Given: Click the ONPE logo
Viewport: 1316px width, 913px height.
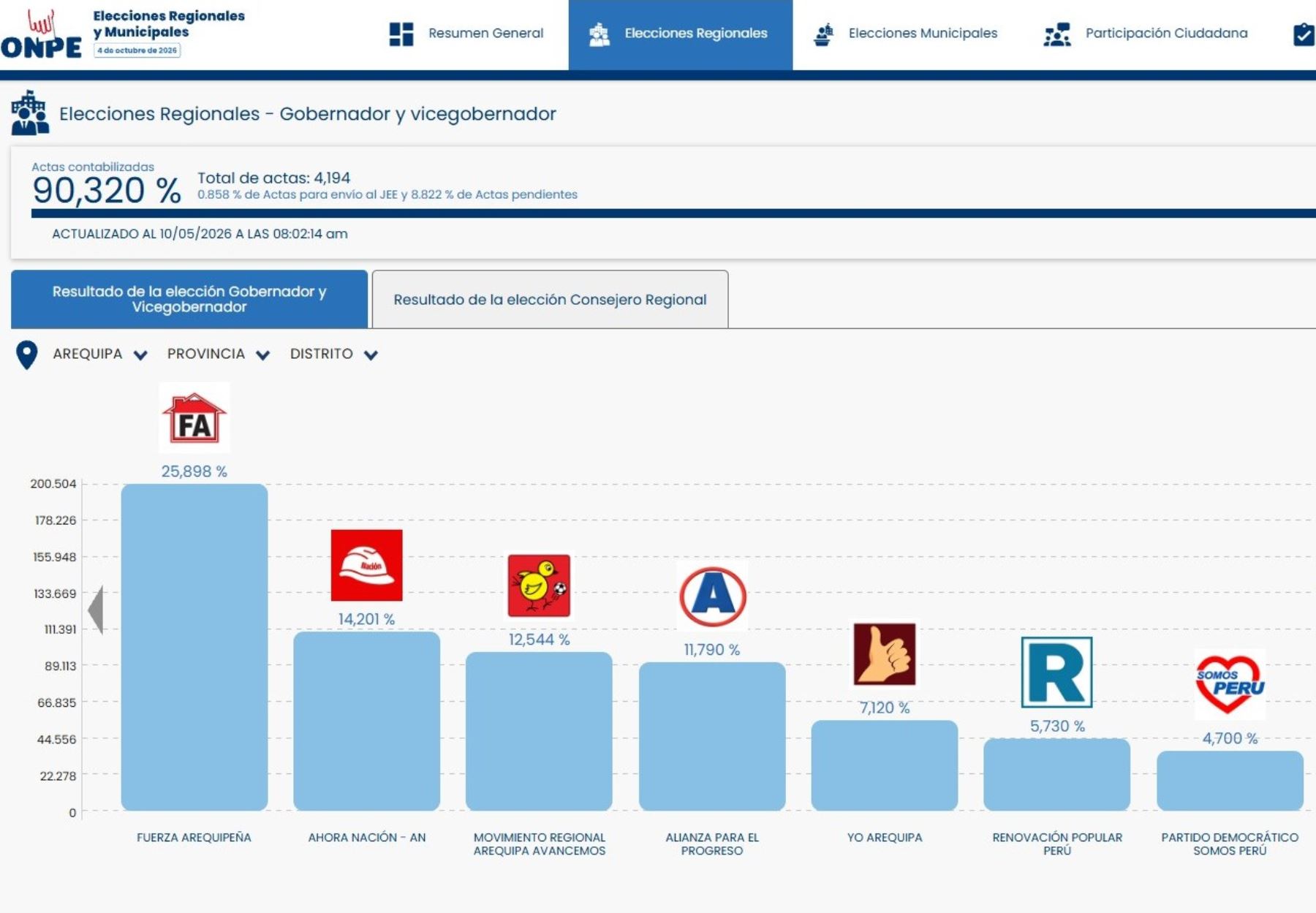Looking at the screenshot, I should click(x=41, y=34).
